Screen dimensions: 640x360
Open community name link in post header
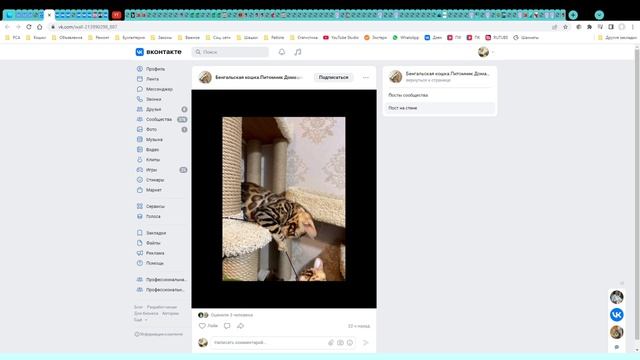[259, 77]
